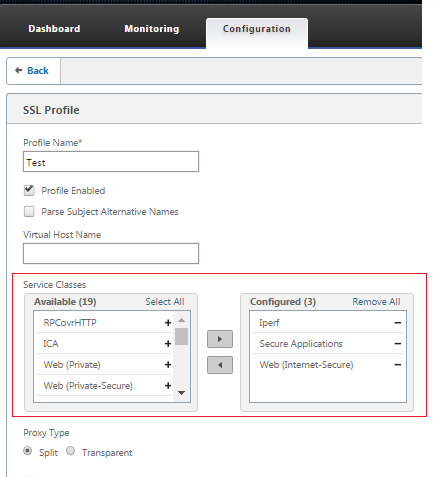
Task: Enable Parse Subject Alternative Names checkbox
Action: [x=29, y=211]
